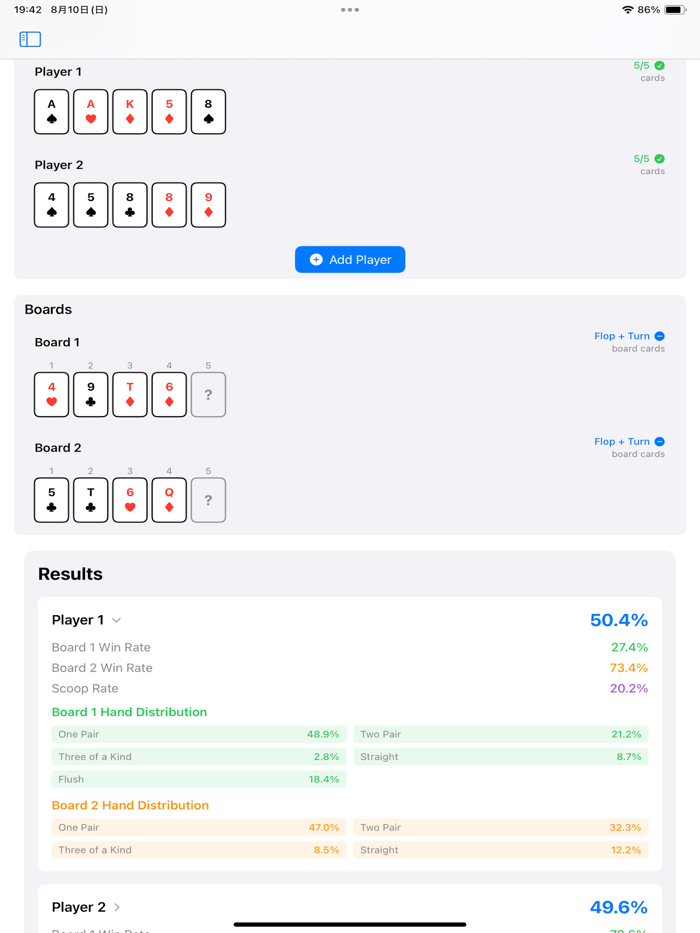This screenshot has width=700, height=933.
Task: Tap the Queen of Diamonds on Board 2
Action: coord(168,500)
